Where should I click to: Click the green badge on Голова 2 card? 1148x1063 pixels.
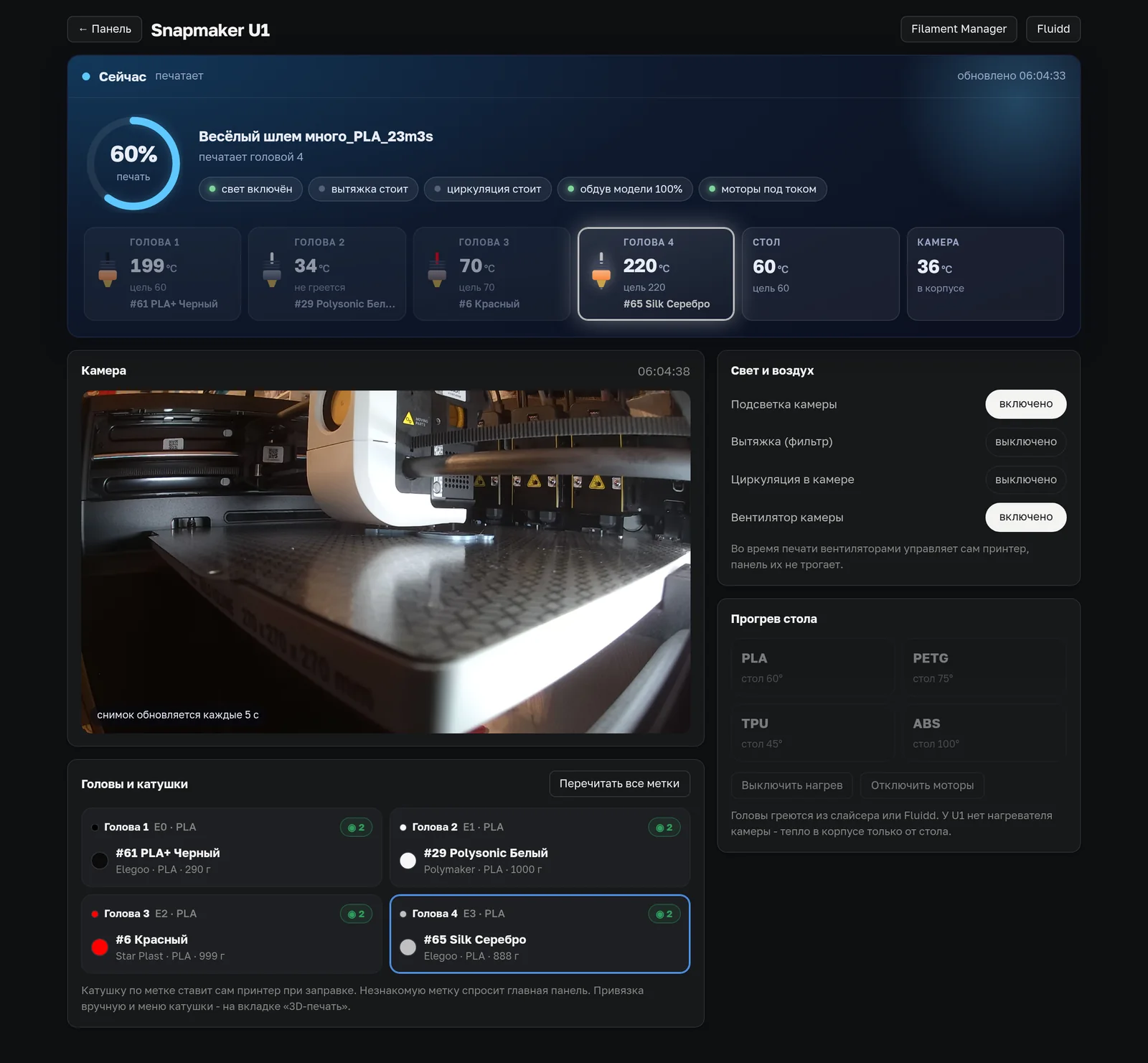point(664,828)
